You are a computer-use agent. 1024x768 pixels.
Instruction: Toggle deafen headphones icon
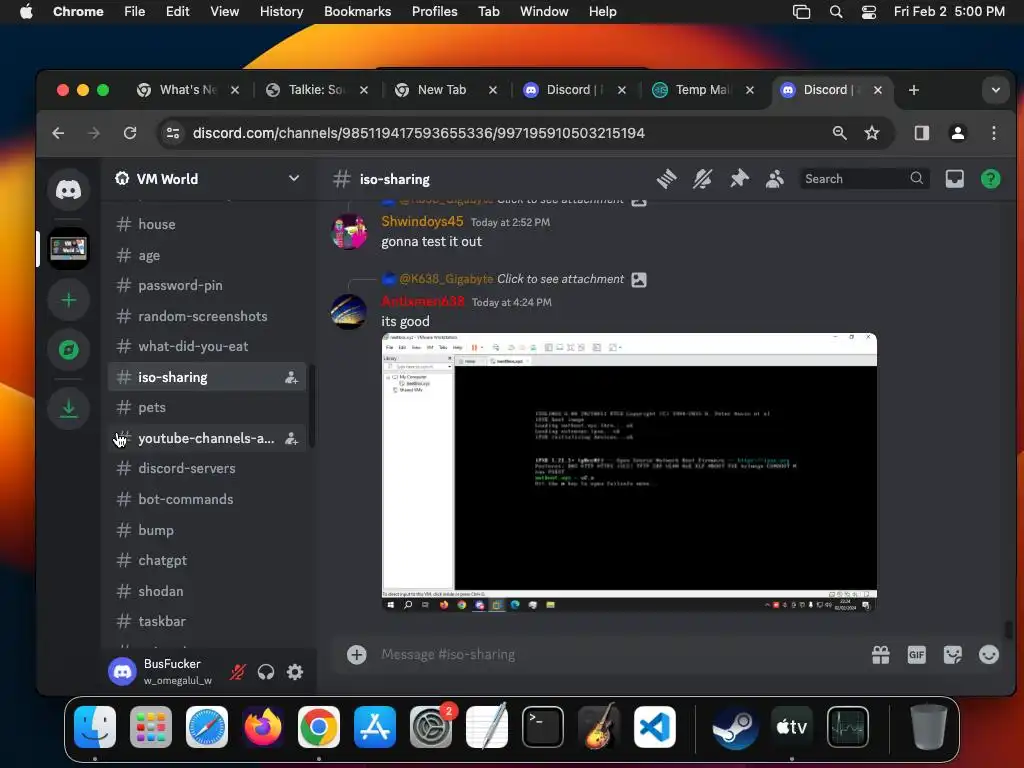pyautogui.click(x=266, y=671)
